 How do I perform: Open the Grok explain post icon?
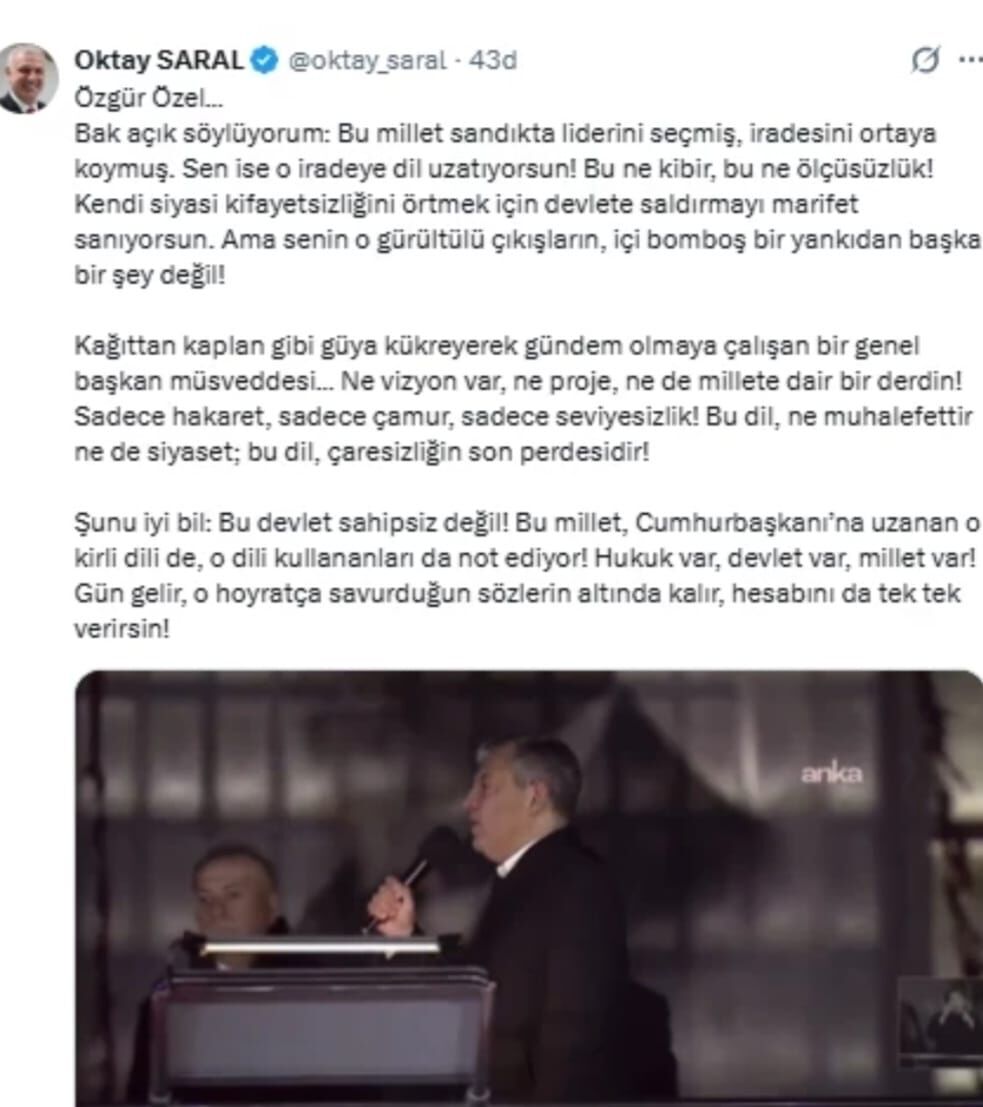click(925, 60)
